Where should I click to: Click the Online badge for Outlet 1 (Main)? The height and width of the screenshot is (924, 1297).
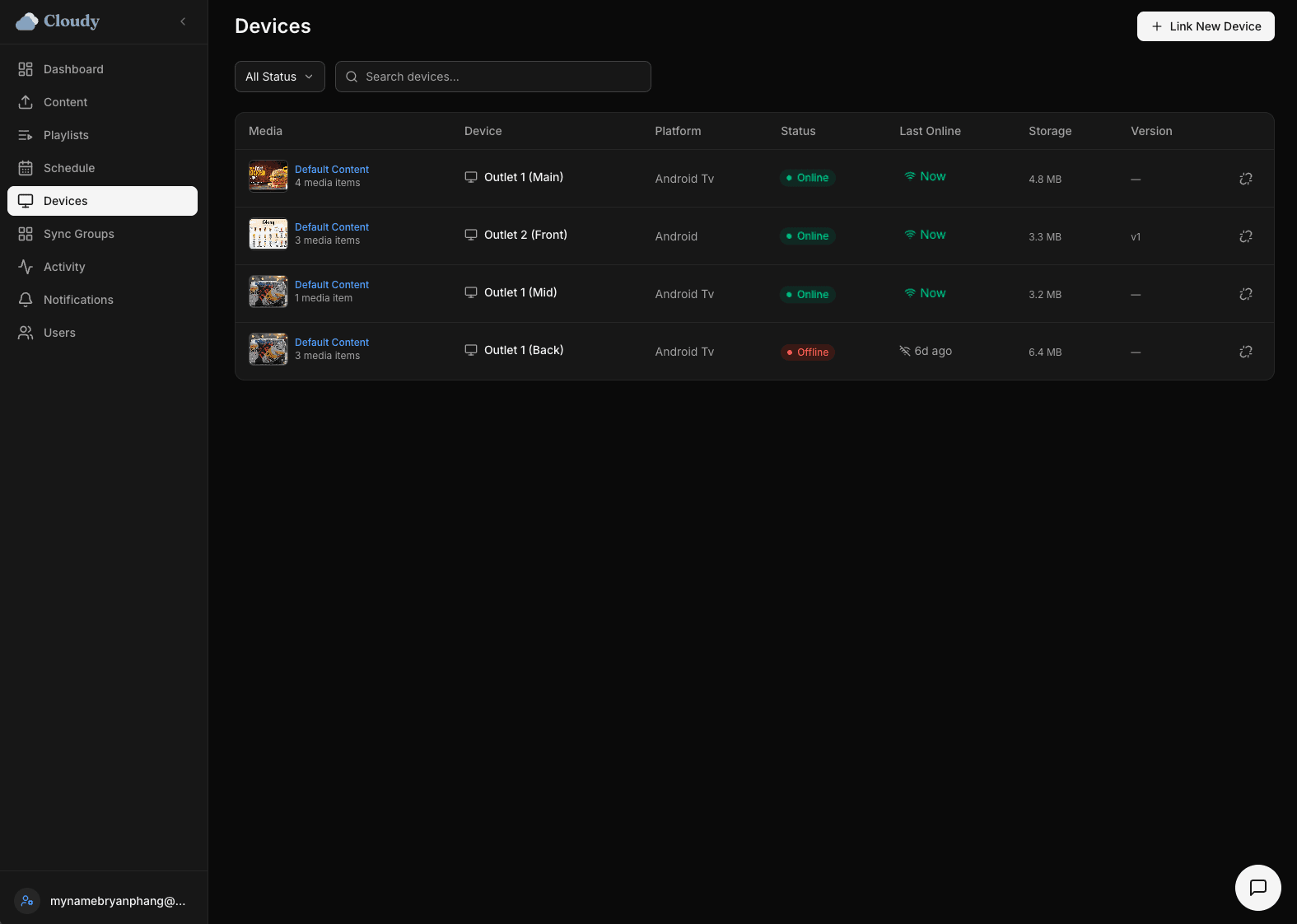[808, 178]
